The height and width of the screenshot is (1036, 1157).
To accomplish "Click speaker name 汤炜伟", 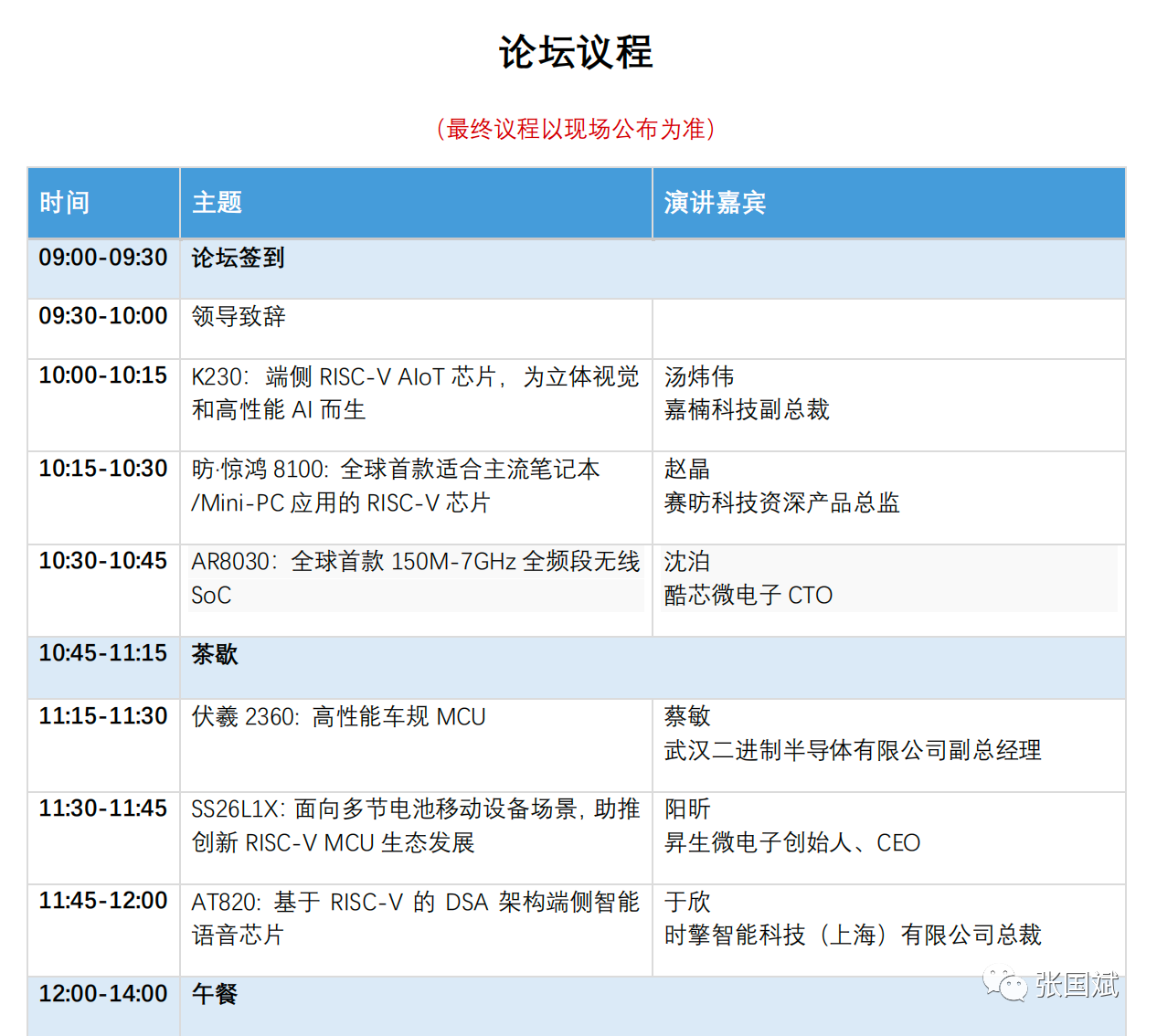I will tap(699, 377).
